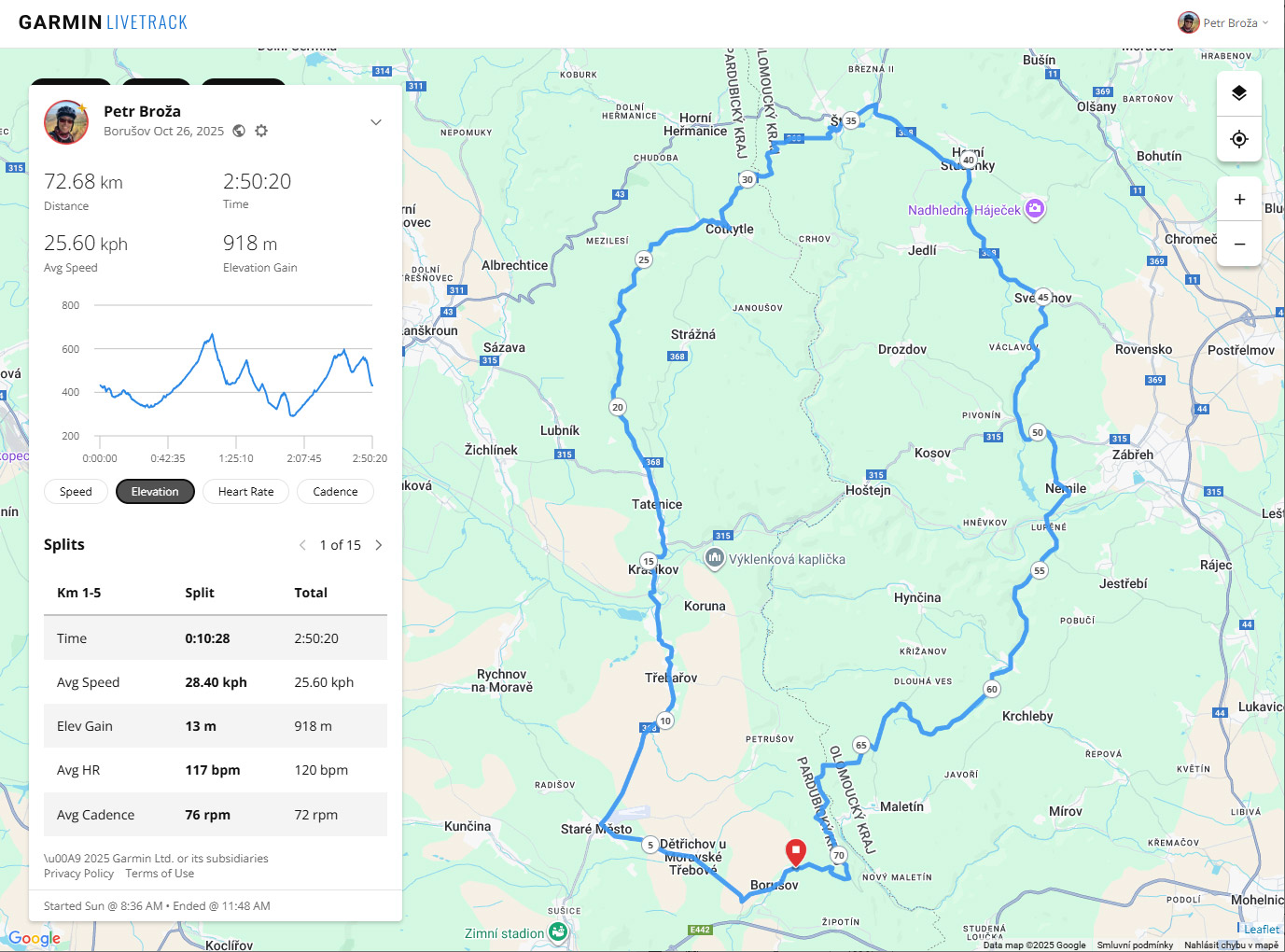Show the Speed chart

pyautogui.click(x=76, y=492)
